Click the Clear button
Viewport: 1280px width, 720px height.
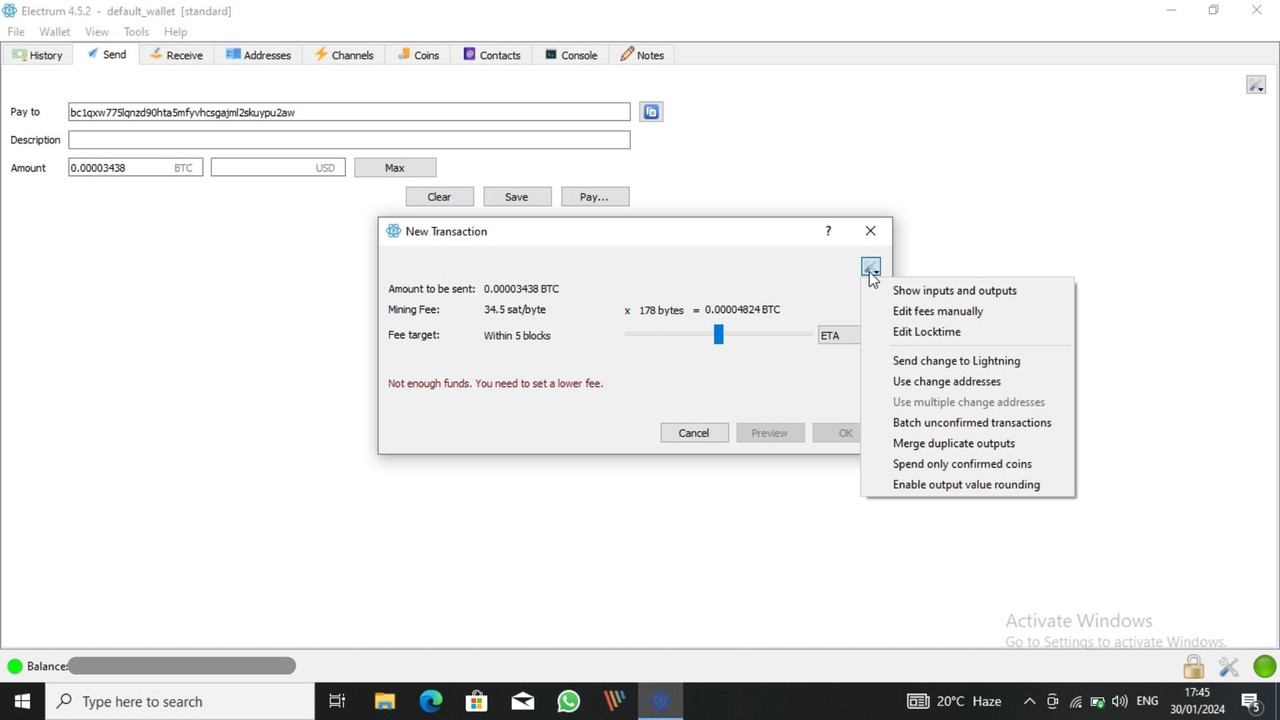click(x=439, y=197)
